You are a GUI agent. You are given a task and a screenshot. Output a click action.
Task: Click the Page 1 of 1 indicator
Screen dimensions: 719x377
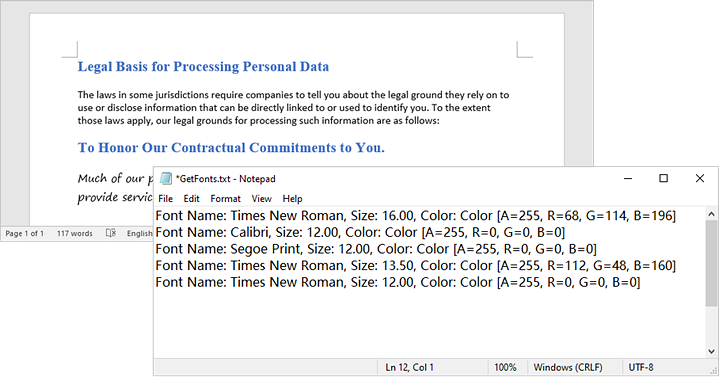point(24,233)
